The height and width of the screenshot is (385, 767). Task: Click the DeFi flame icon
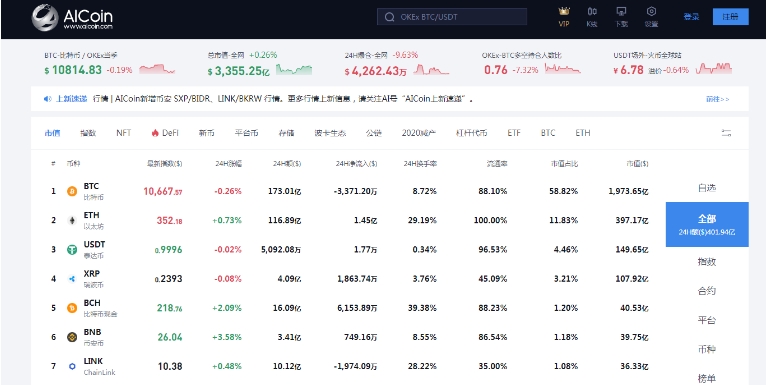click(x=155, y=133)
